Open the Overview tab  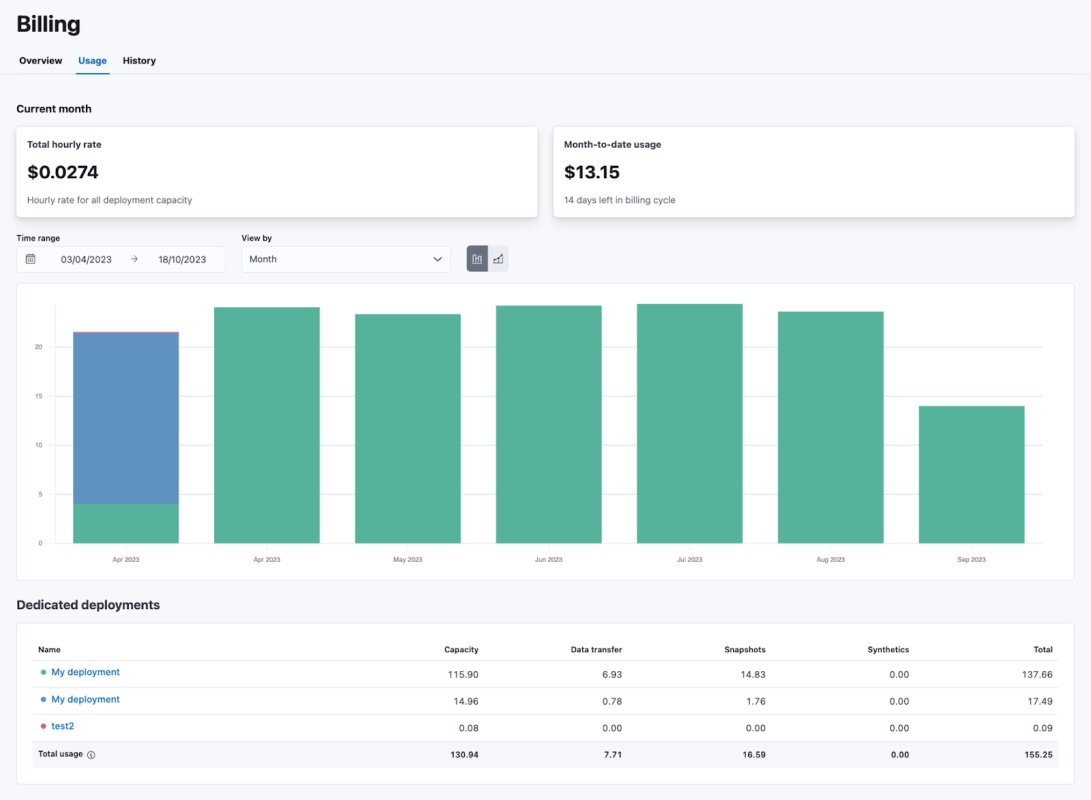click(41, 61)
